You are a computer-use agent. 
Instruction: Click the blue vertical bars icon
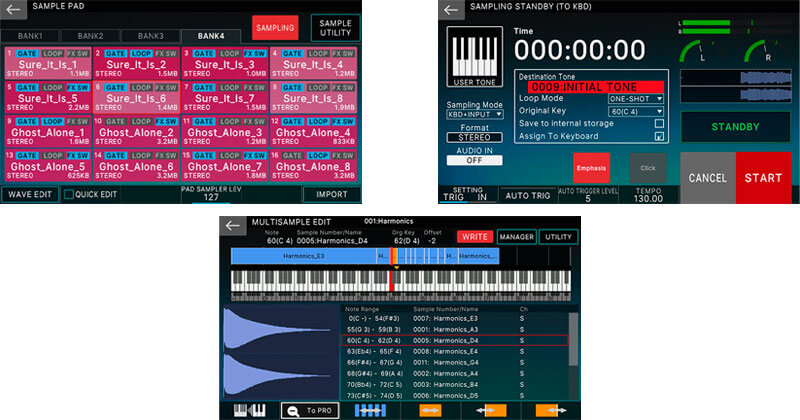370,410
